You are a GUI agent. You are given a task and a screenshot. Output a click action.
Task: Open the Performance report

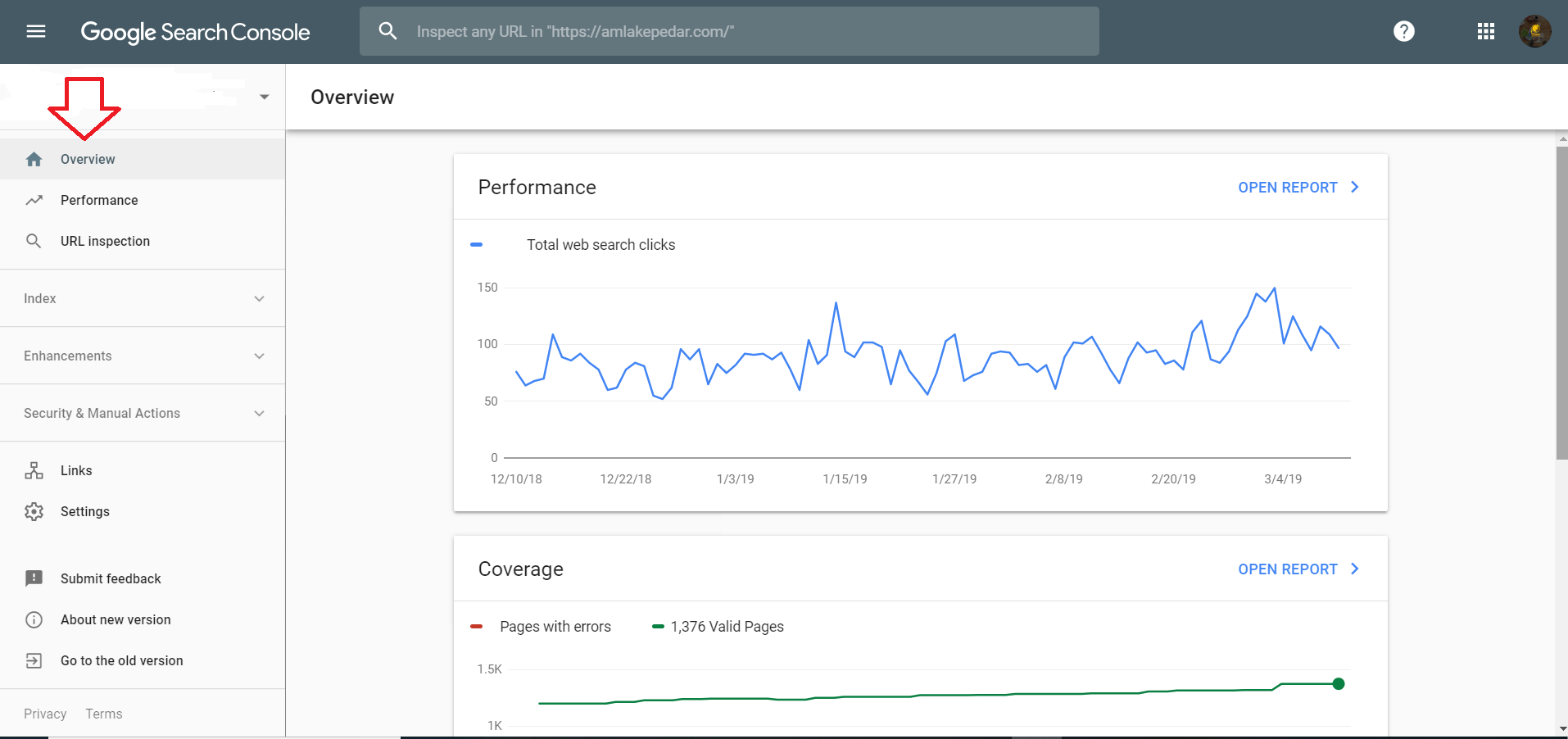(x=1297, y=188)
